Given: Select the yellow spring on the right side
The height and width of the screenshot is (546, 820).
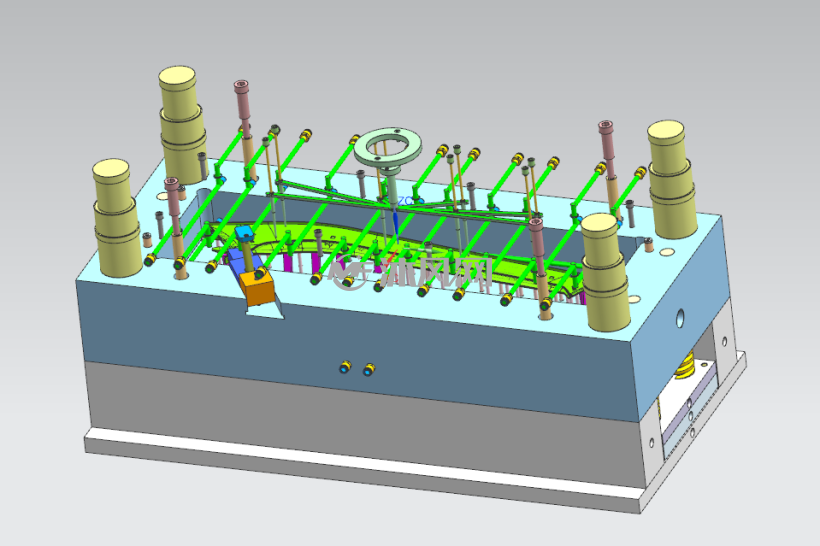Looking at the screenshot, I should click(x=685, y=365).
